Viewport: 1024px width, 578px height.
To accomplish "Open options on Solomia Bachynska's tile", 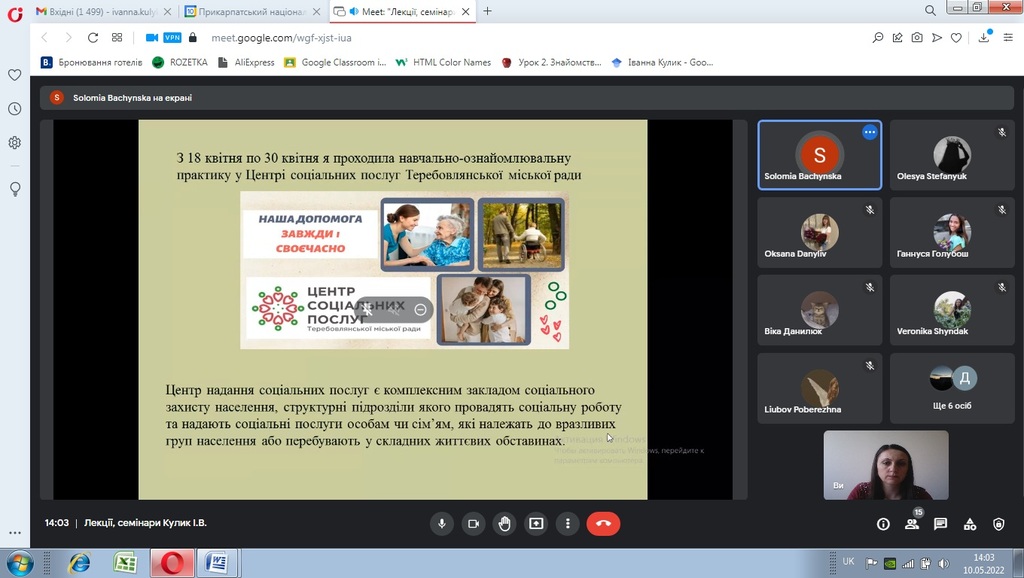I will tap(869, 132).
